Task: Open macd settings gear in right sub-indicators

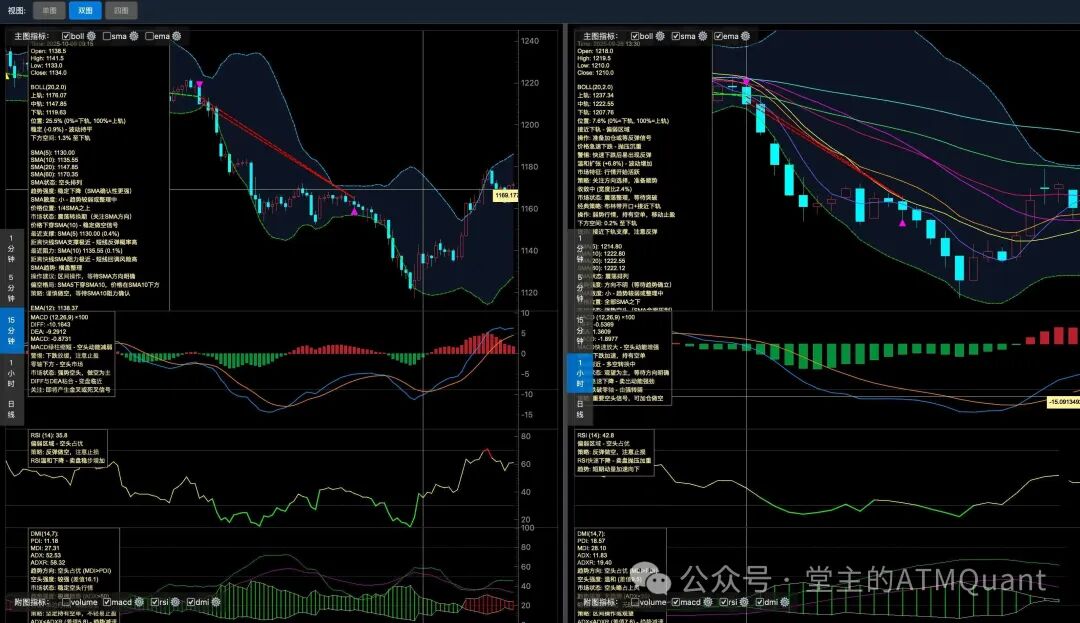Action: [x=707, y=602]
